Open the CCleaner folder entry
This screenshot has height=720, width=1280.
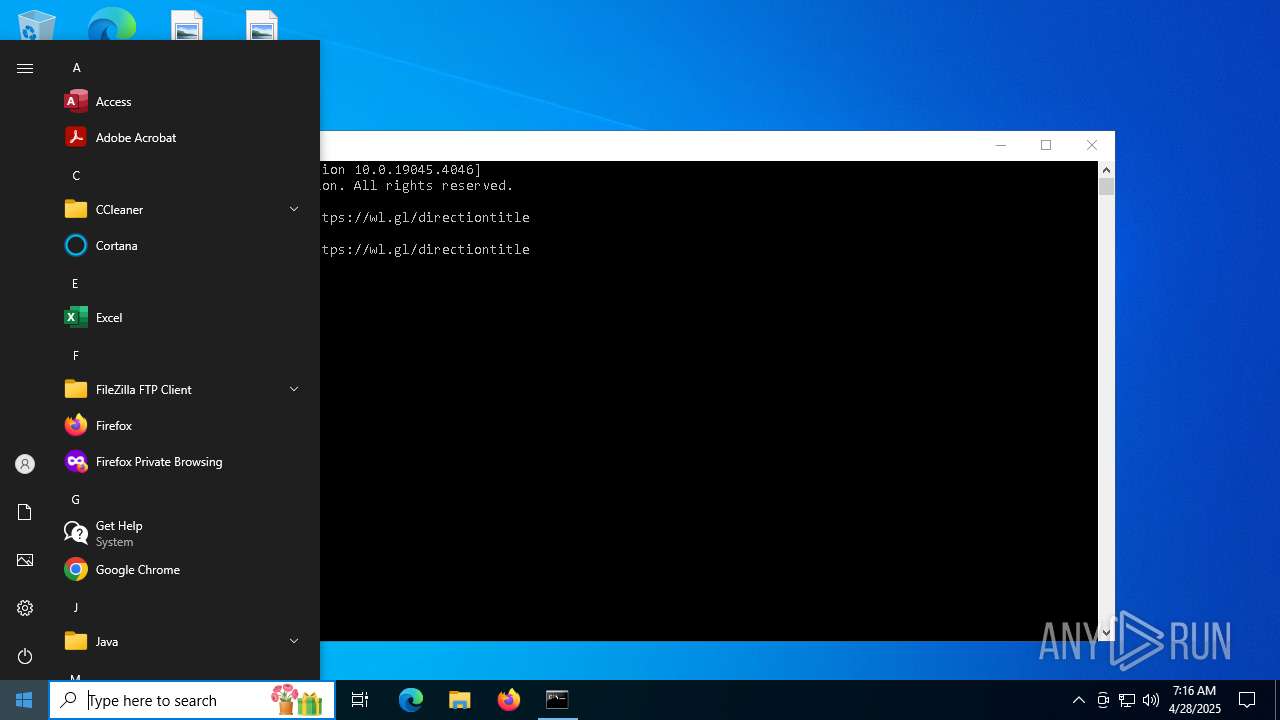point(183,209)
